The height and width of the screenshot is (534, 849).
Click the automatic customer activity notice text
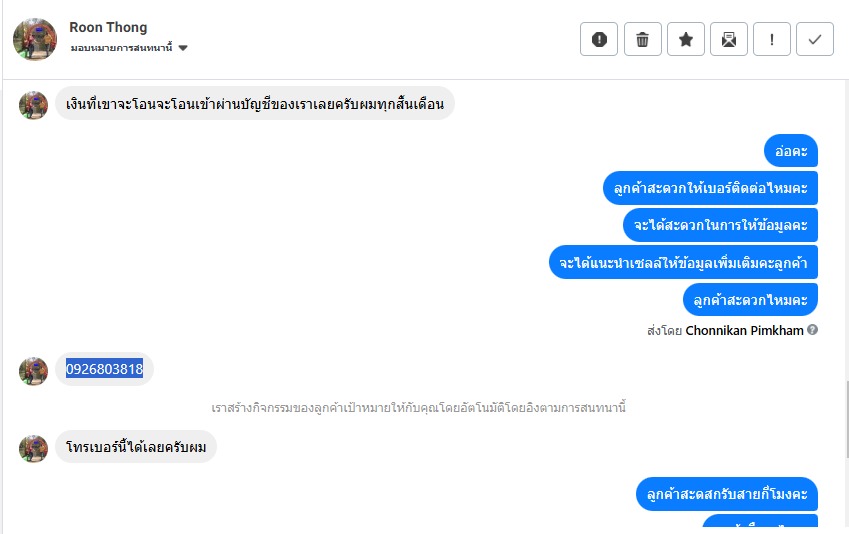[x=419, y=408]
